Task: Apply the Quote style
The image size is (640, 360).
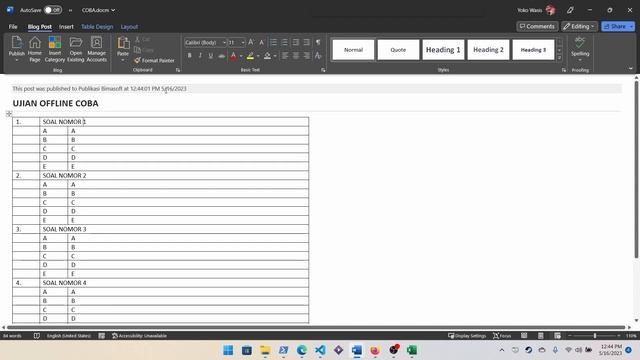Action: [398, 50]
